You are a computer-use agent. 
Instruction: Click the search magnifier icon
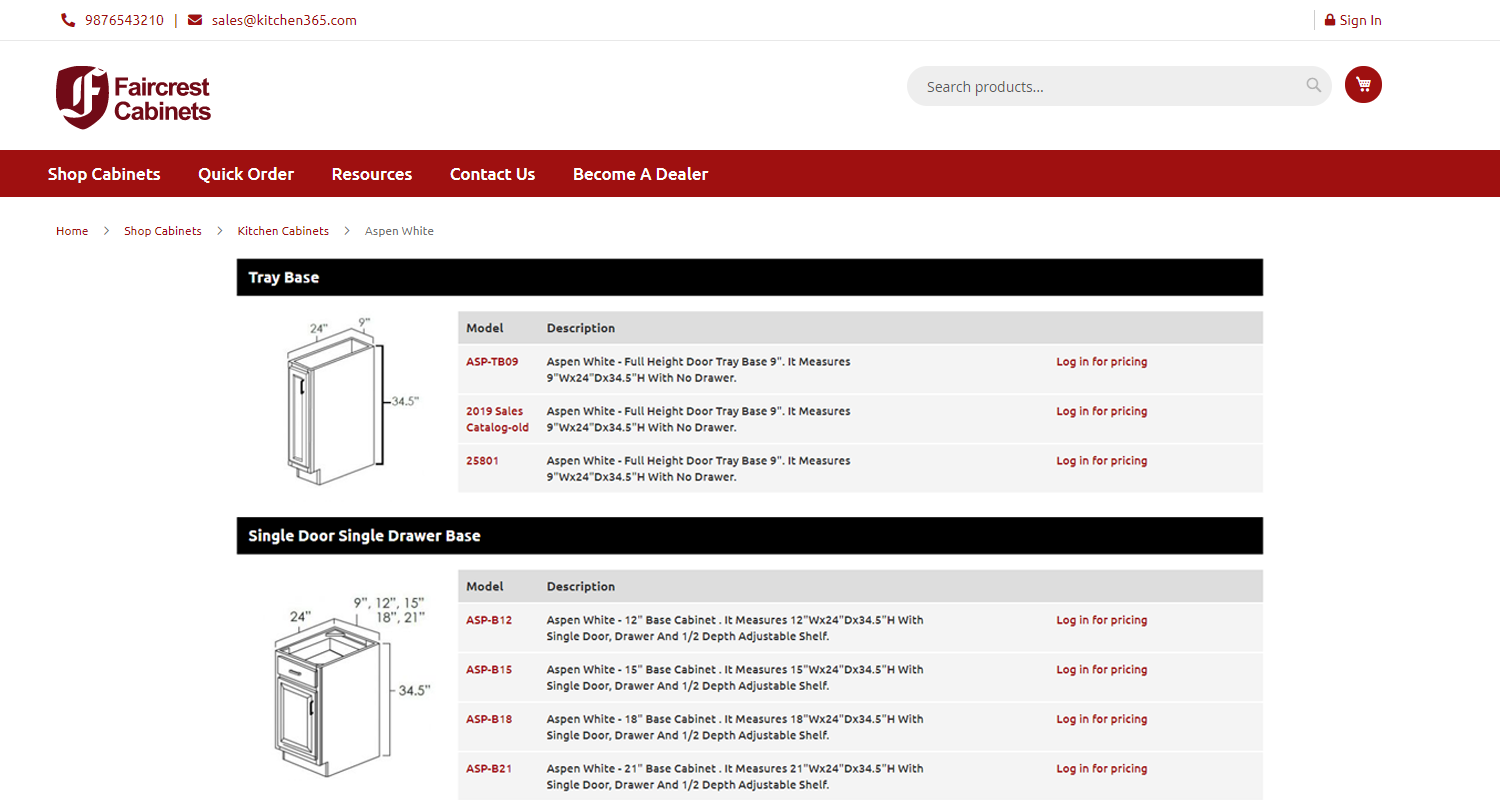[1314, 85]
